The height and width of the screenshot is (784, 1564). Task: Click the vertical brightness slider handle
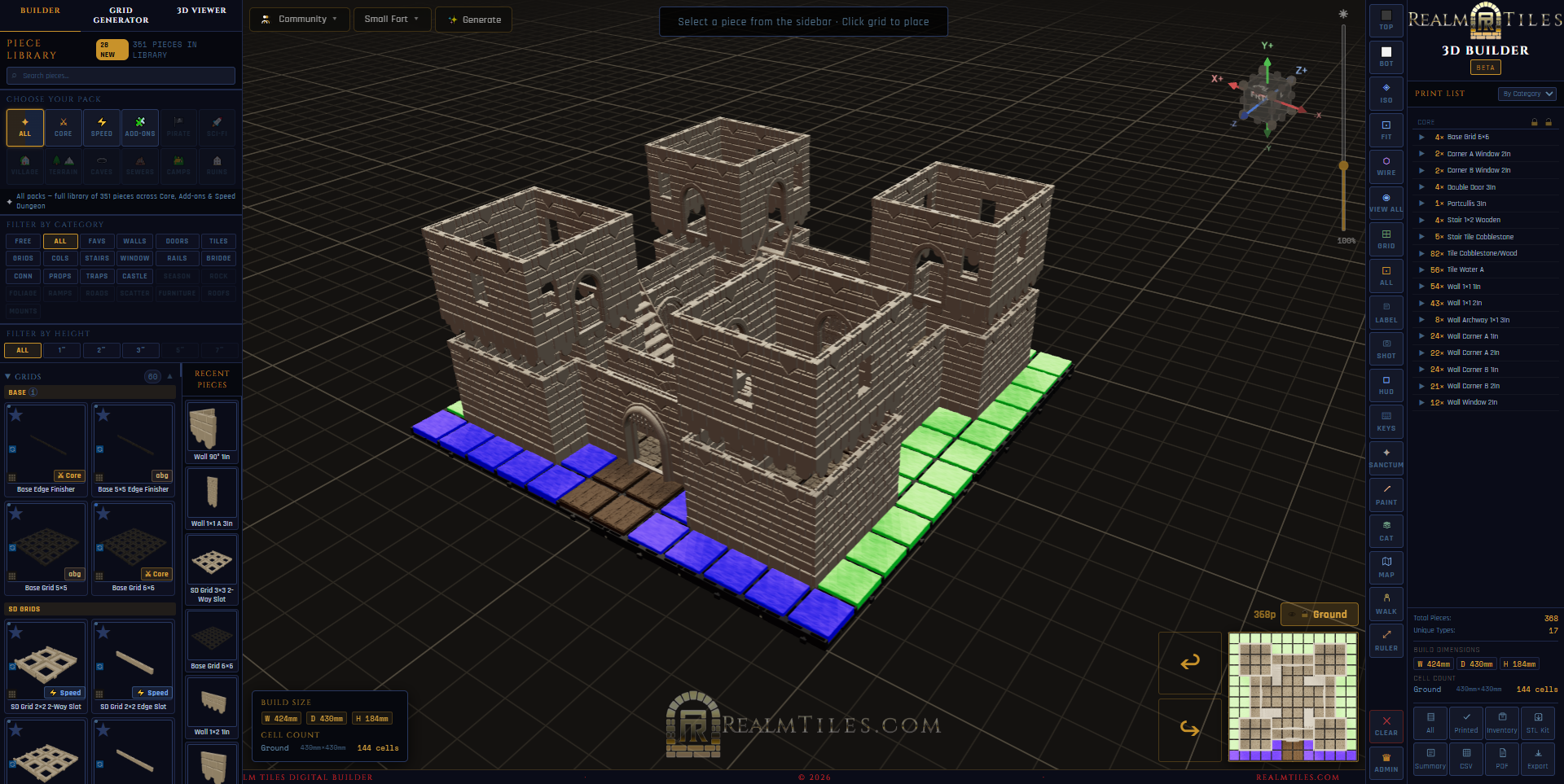click(x=1343, y=166)
